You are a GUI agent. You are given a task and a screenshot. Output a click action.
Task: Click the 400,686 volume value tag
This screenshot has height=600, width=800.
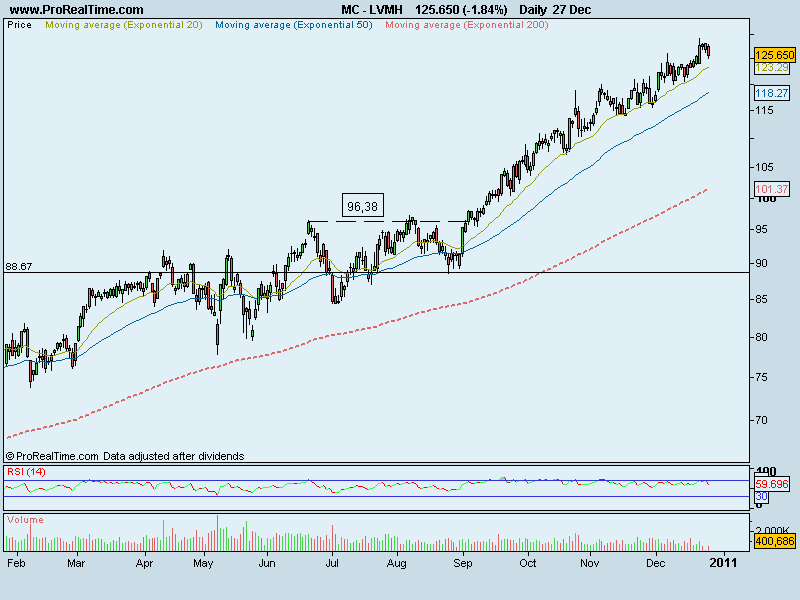[774, 541]
